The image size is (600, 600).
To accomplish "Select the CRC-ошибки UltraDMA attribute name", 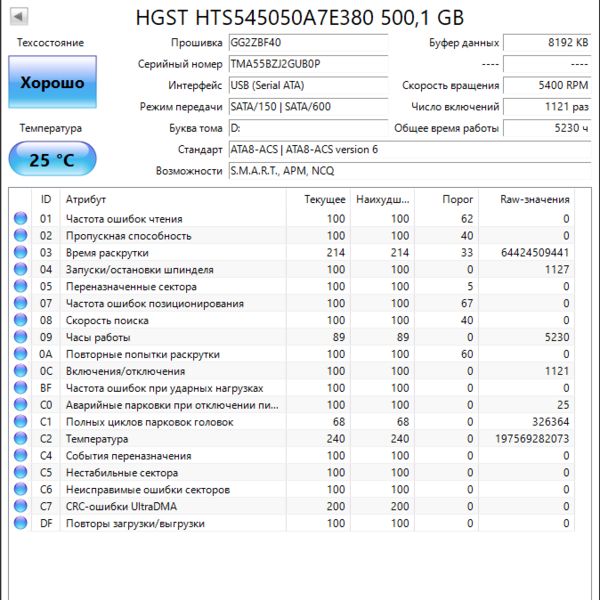I will click(x=121, y=507).
